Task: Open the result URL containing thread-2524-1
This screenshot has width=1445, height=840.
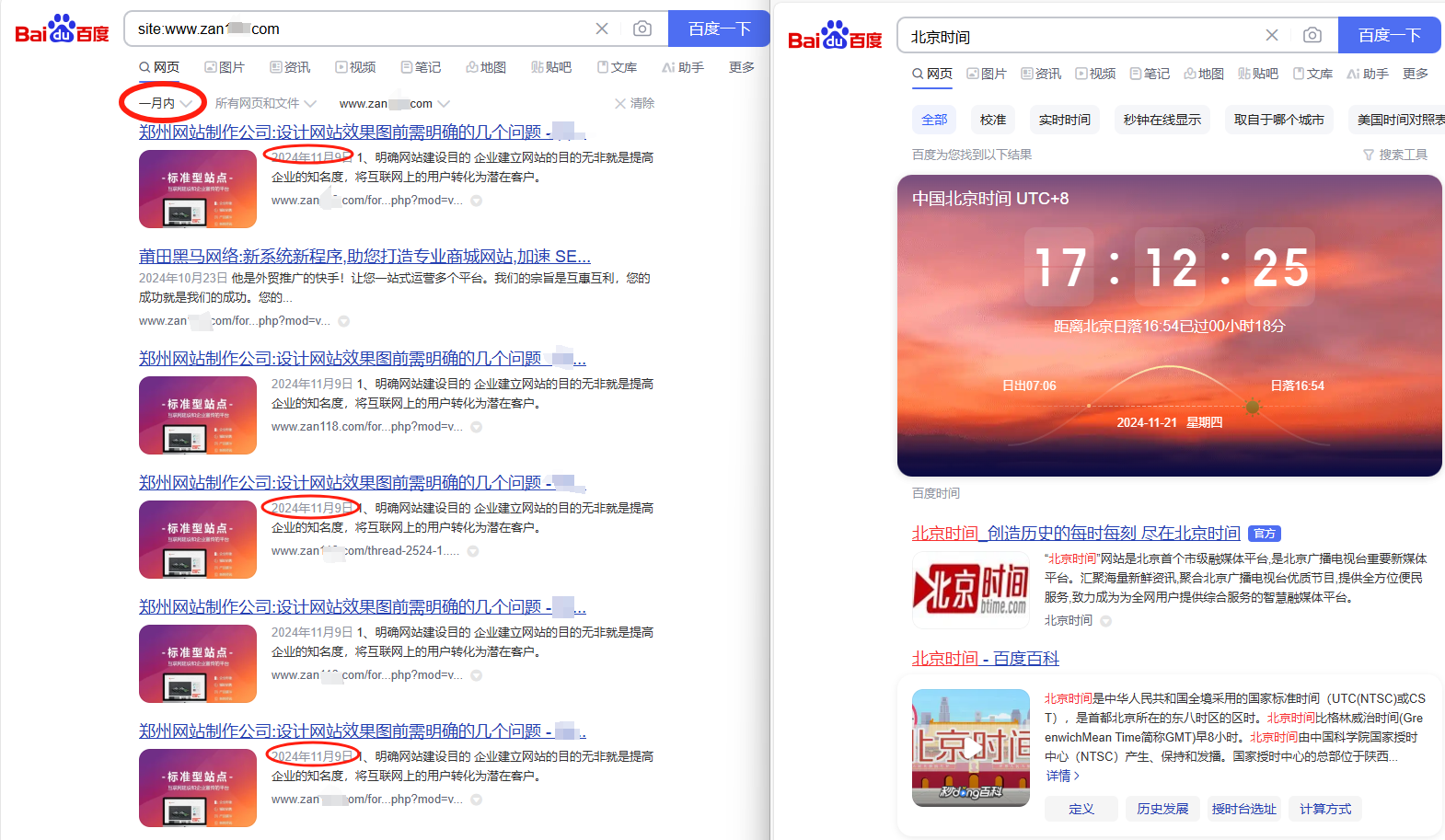Action: [x=364, y=550]
